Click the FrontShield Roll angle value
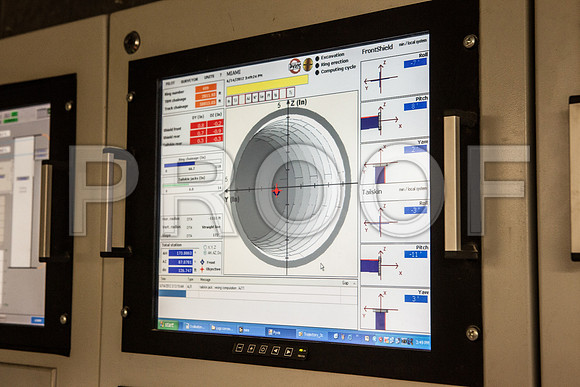The width and height of the screenshot is (580, 387). pyautogui.click(x=415, y=63)
